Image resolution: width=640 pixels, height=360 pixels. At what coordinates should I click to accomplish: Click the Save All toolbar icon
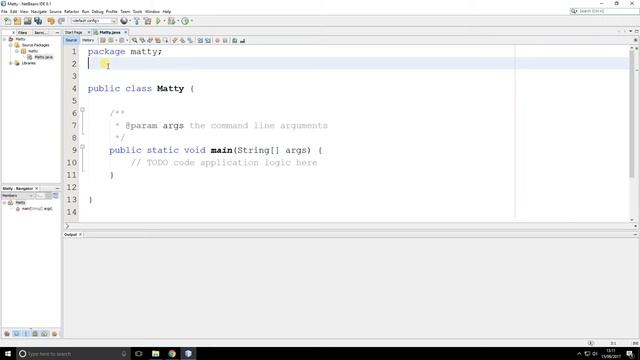(x=38, y=21)
